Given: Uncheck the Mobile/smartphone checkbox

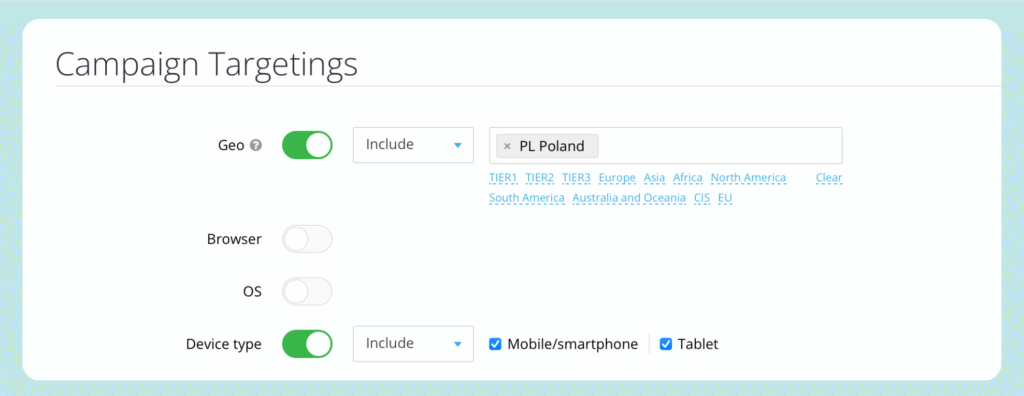Looking at the screenshot, I should pyautogui.click(x=495, y=344).
